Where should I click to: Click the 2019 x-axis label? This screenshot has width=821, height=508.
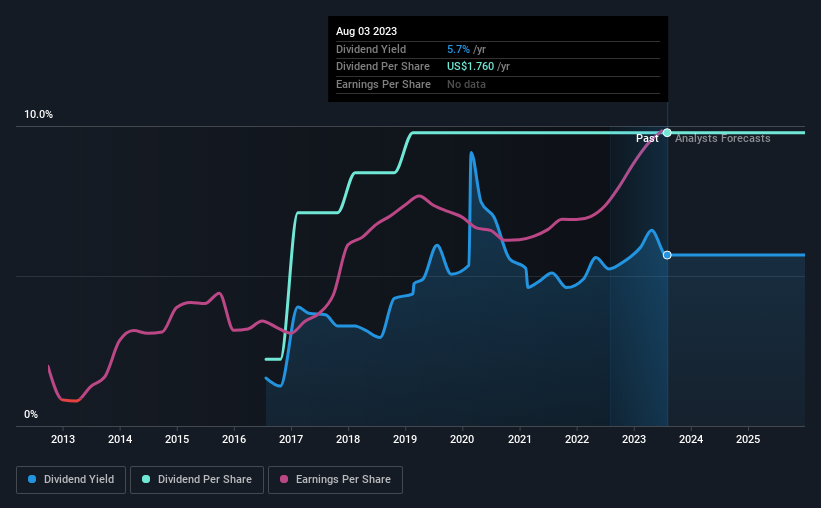(405, 439)
